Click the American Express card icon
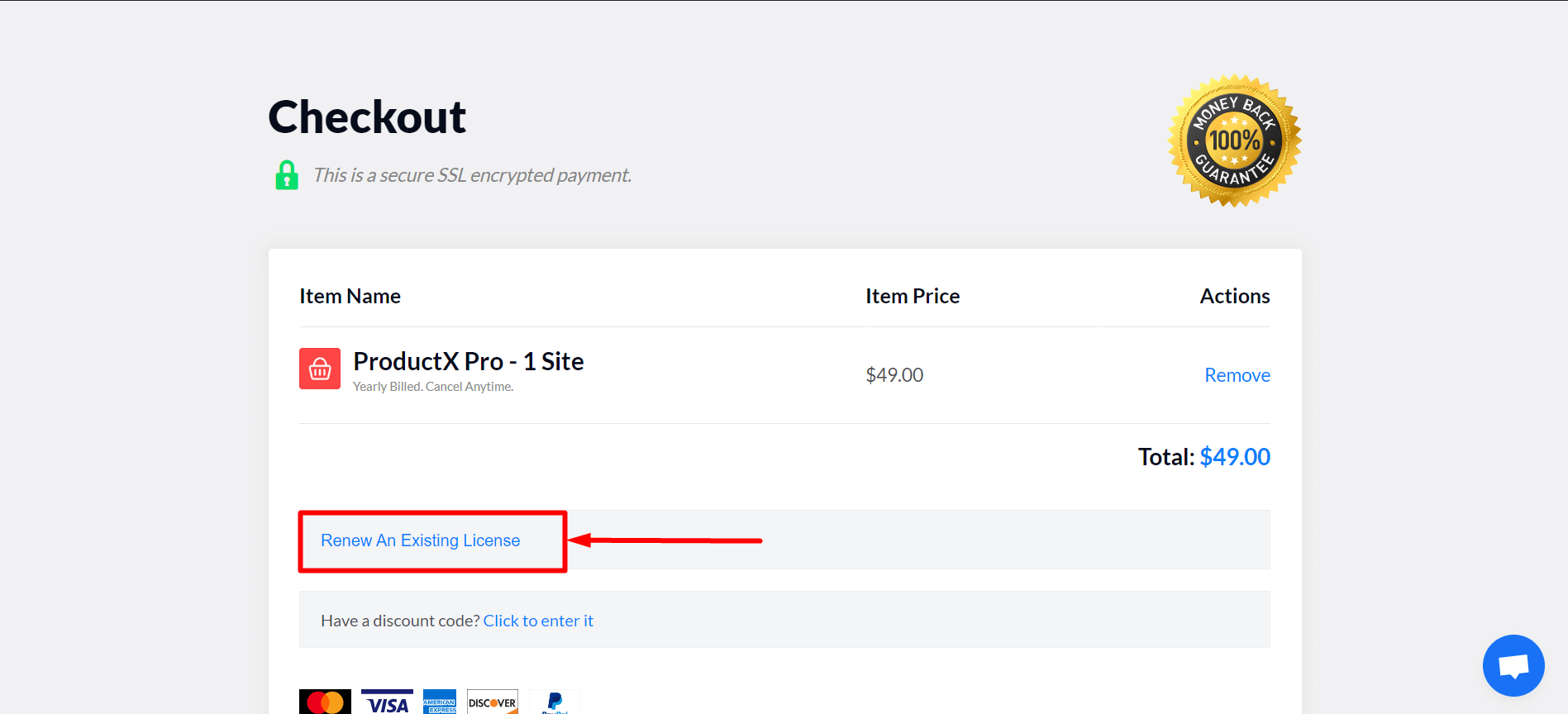Screen dimensions: 1568x714 [439, 702]
